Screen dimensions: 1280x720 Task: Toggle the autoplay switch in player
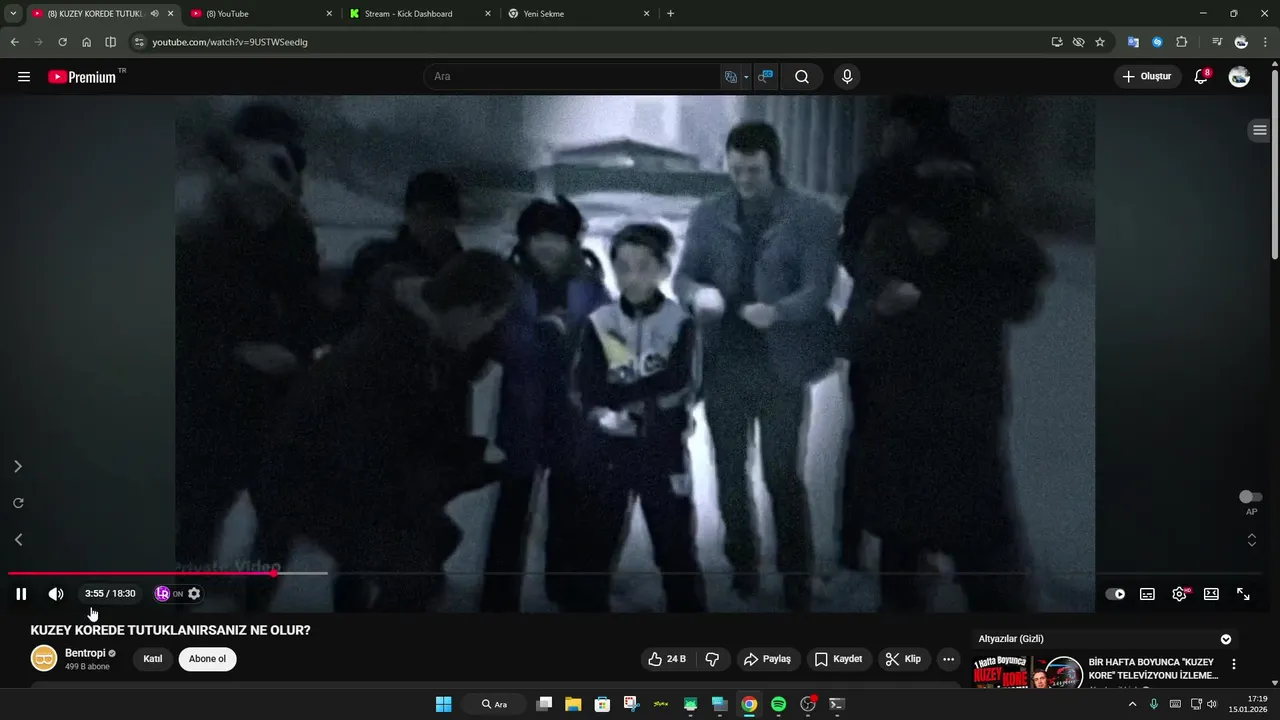click(1115, 594)
